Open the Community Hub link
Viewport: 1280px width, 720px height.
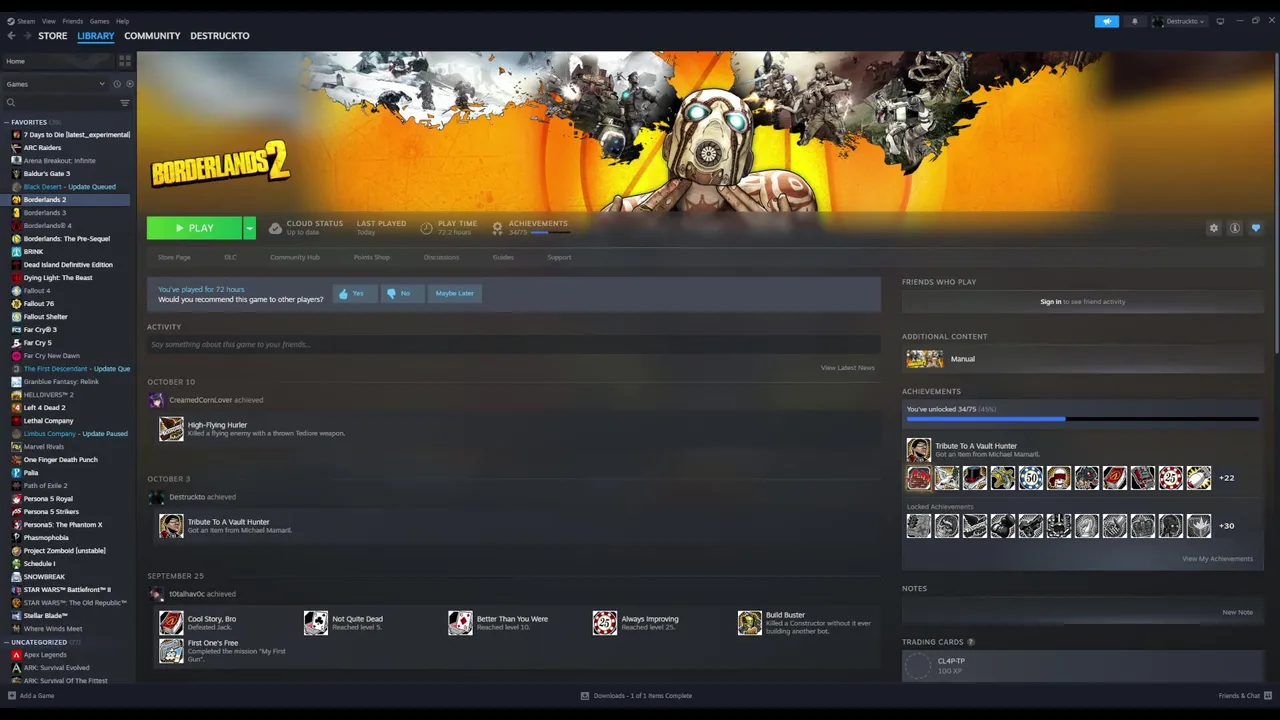(x=295, y=257)
